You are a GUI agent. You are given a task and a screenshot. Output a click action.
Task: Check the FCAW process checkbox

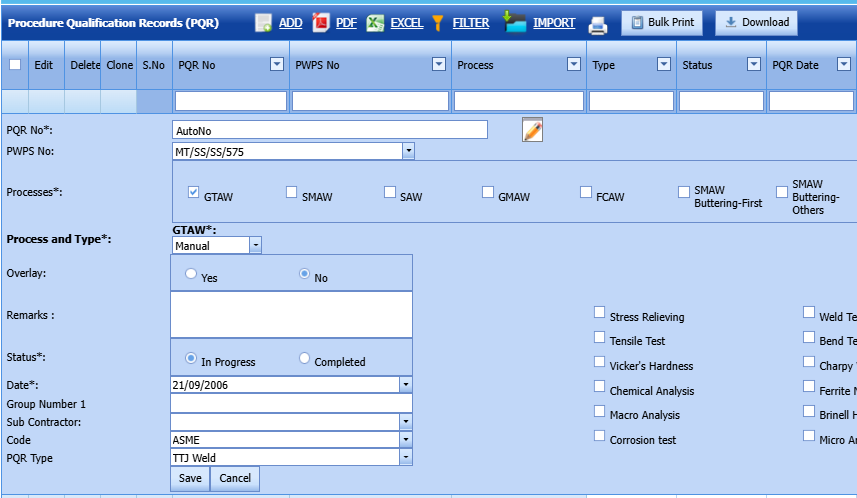pos(586,192)
